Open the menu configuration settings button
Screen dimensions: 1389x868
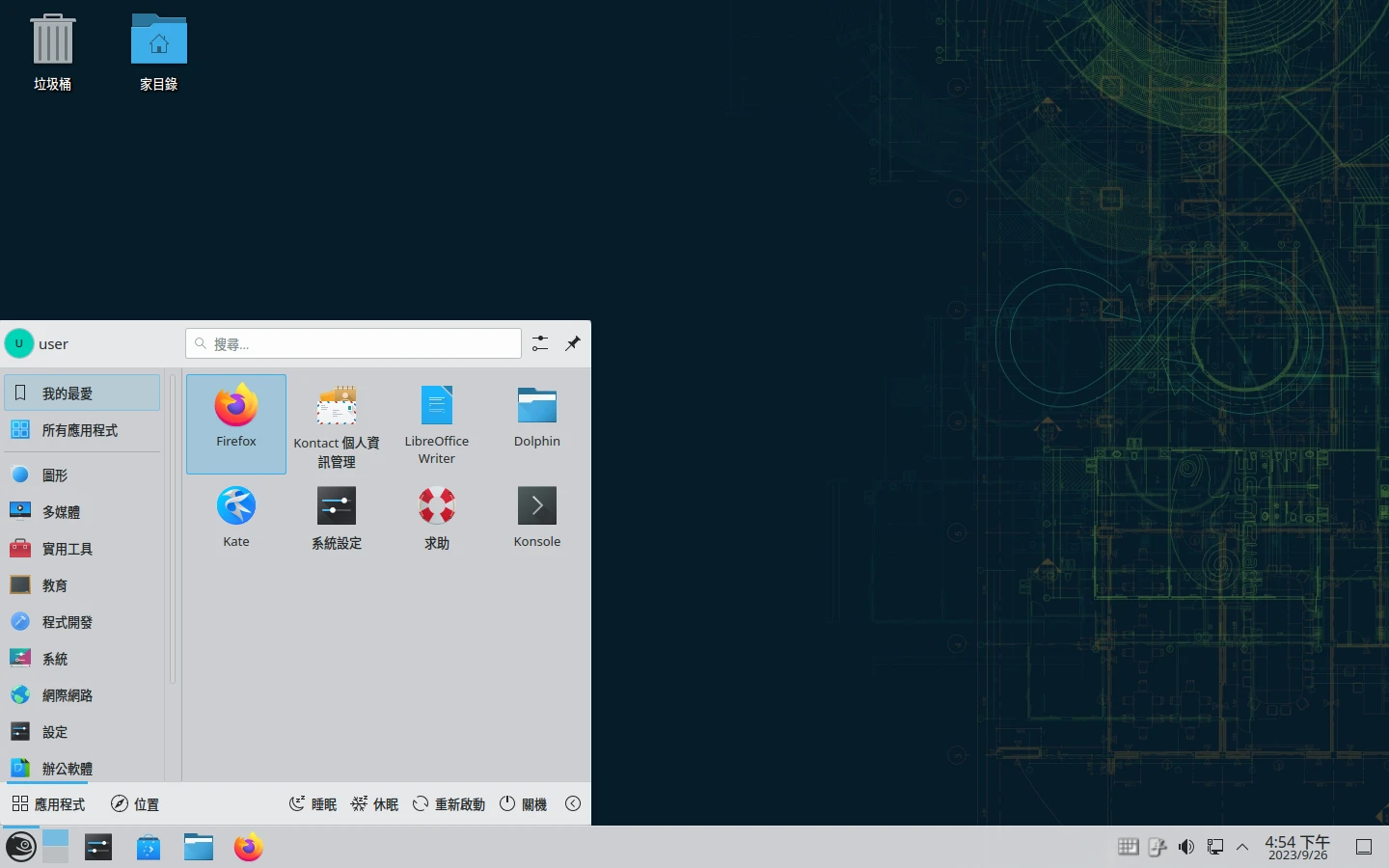point(540,343)
